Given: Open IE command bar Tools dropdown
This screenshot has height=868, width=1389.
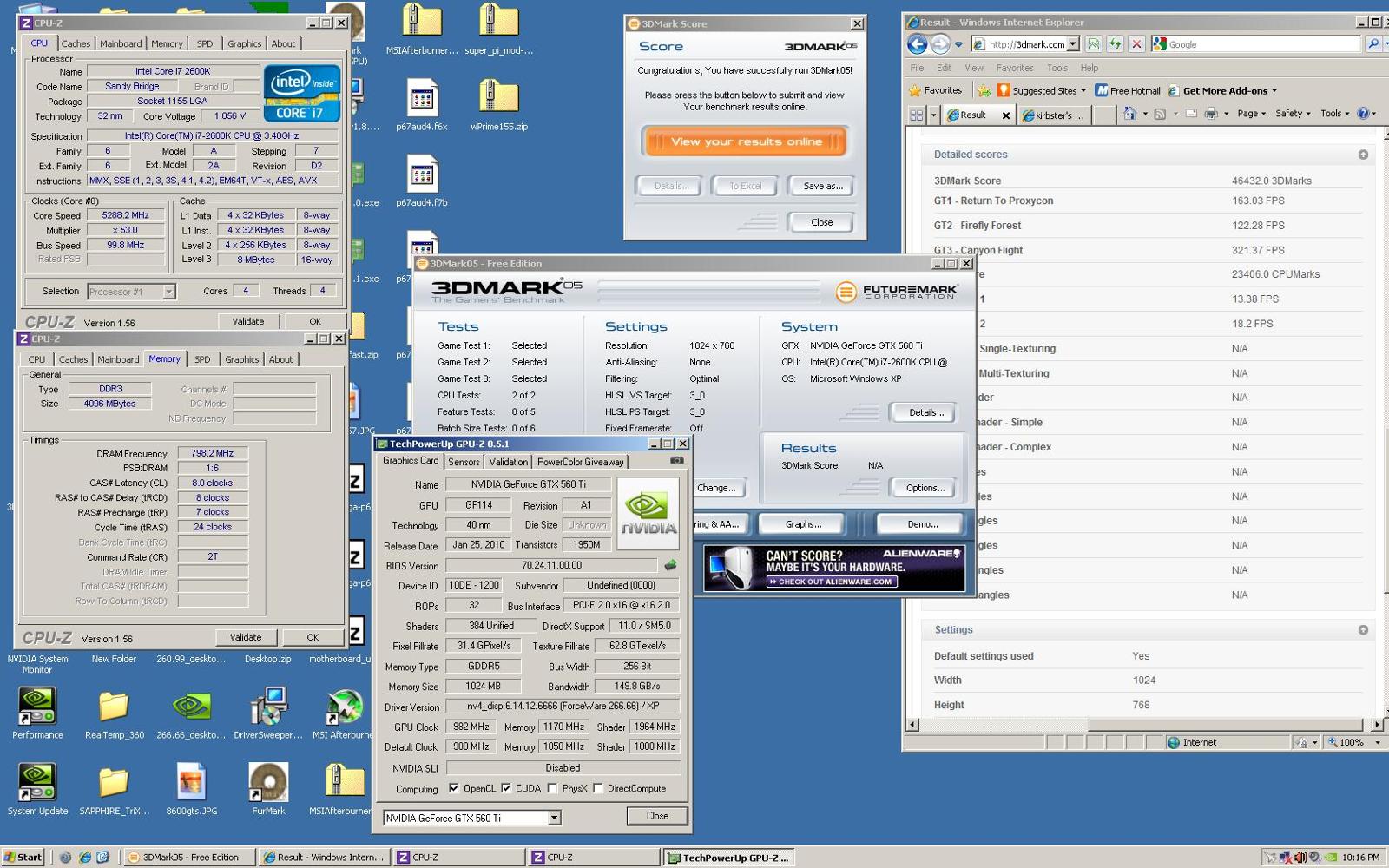Looking at the screenshot, I should tap(1335, 114).
